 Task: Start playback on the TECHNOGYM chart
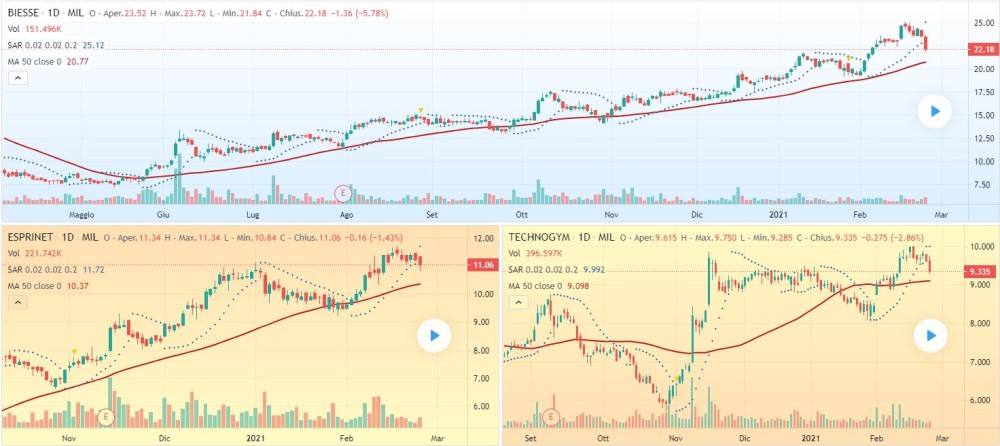(931, 335)
